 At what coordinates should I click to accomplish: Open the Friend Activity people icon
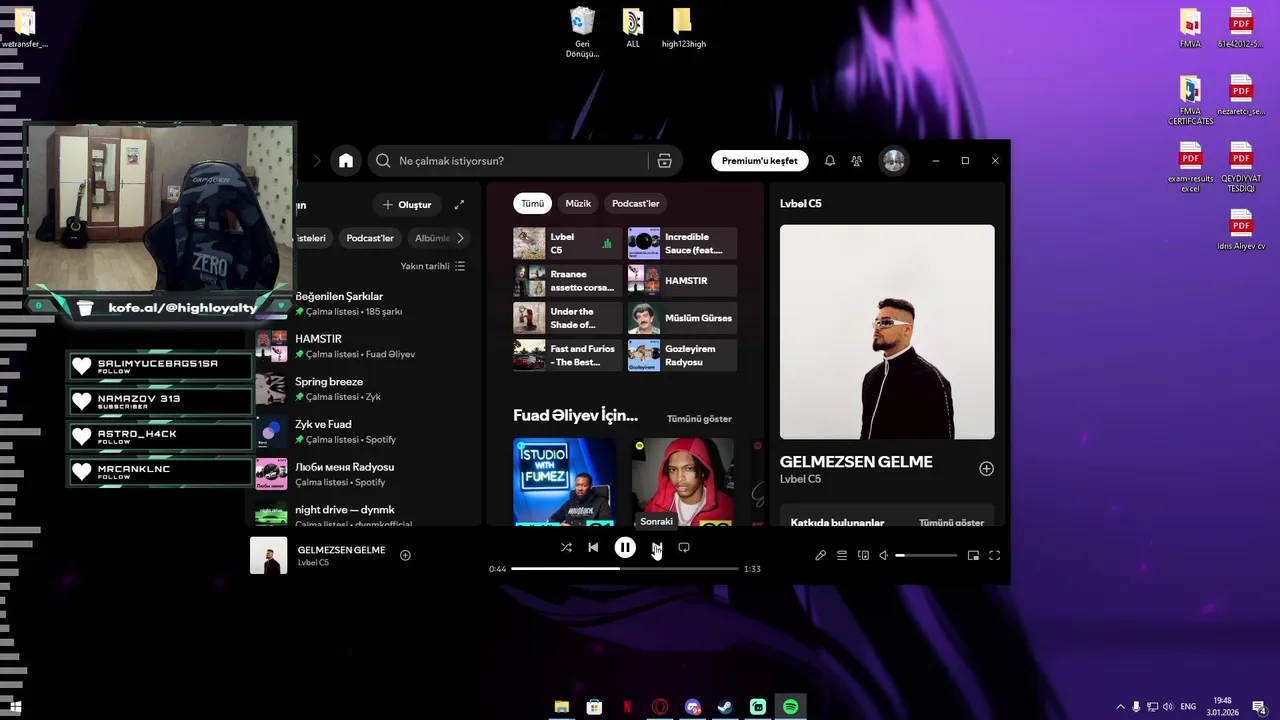(857, 160)
